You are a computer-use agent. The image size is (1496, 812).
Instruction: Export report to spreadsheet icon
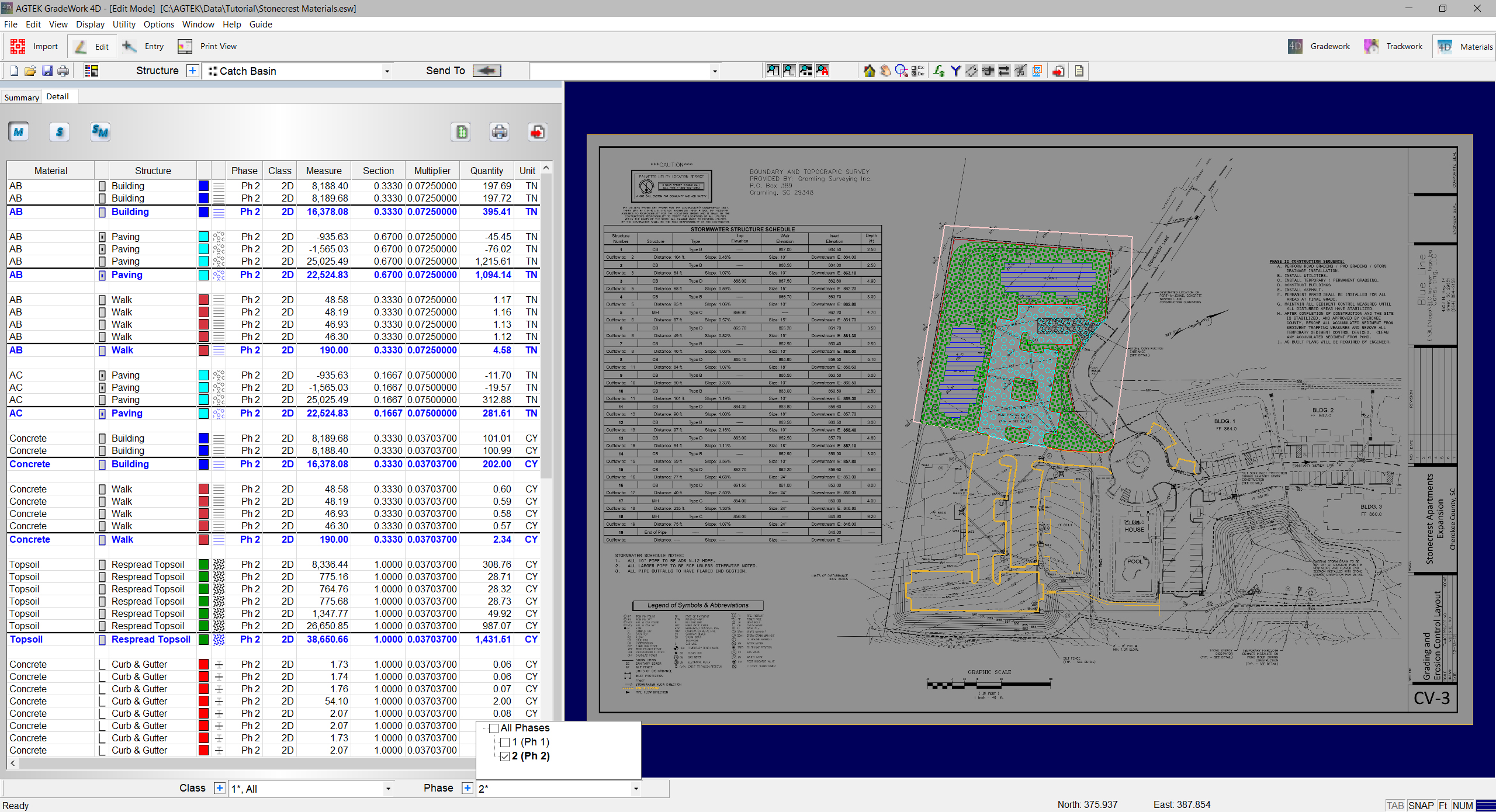(x=462, y=132)
